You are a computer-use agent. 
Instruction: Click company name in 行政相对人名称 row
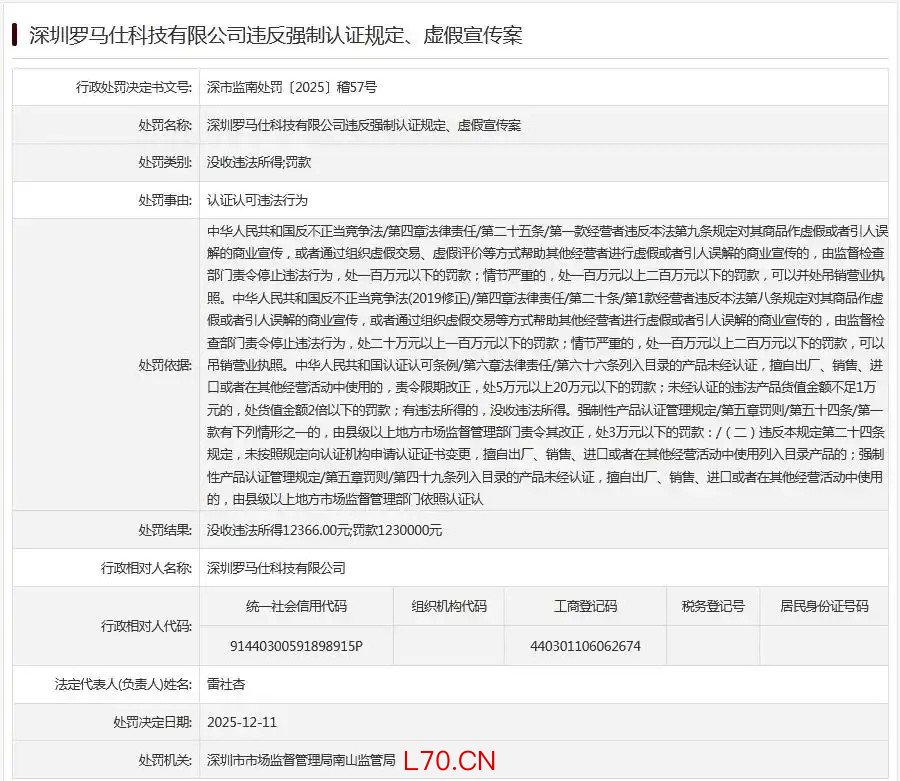click(x=276, y=567)
